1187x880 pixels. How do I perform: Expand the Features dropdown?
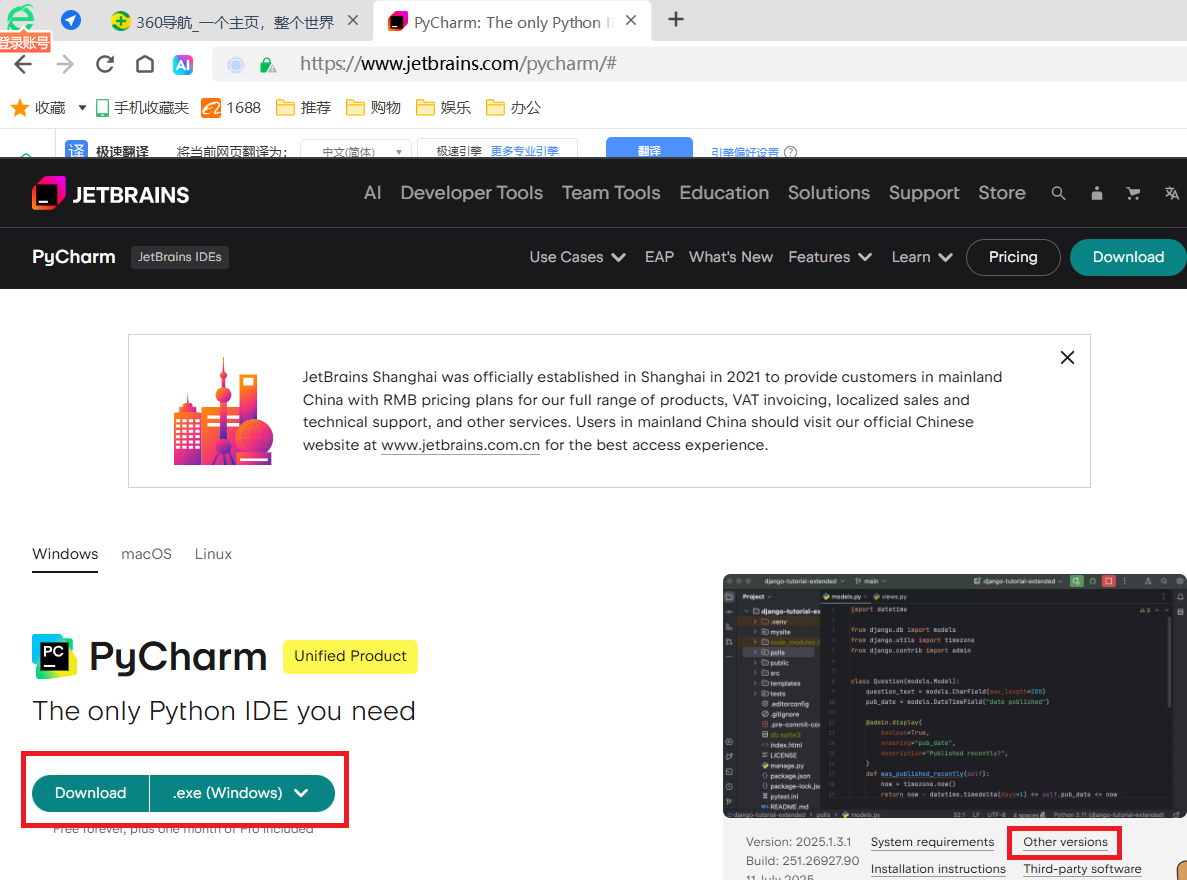[830, 257]
